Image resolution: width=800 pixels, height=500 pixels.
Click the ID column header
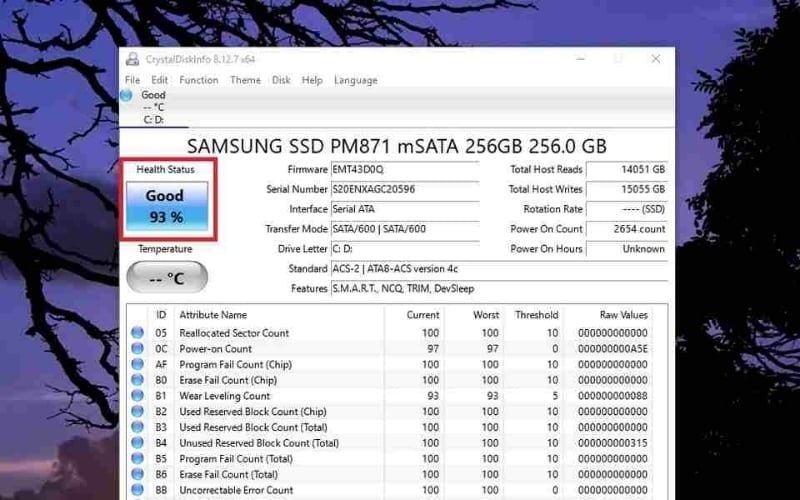(x=161, y=315)
